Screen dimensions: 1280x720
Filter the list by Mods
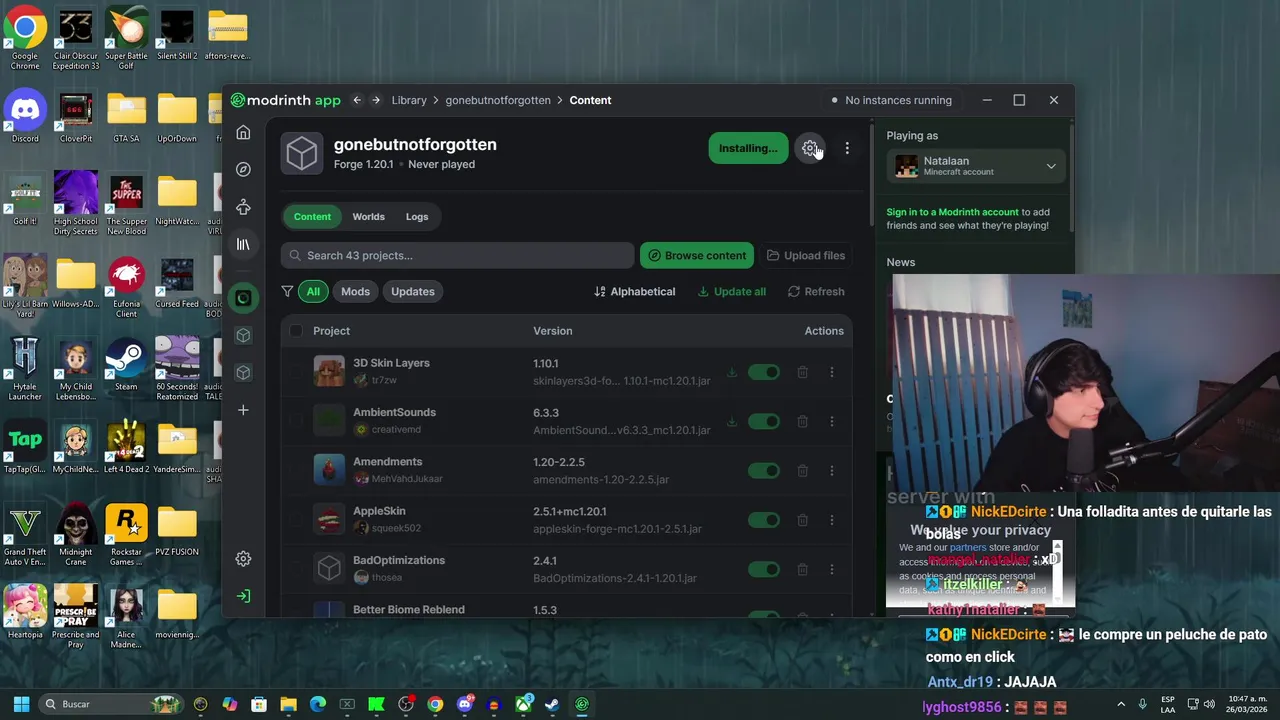355,291
